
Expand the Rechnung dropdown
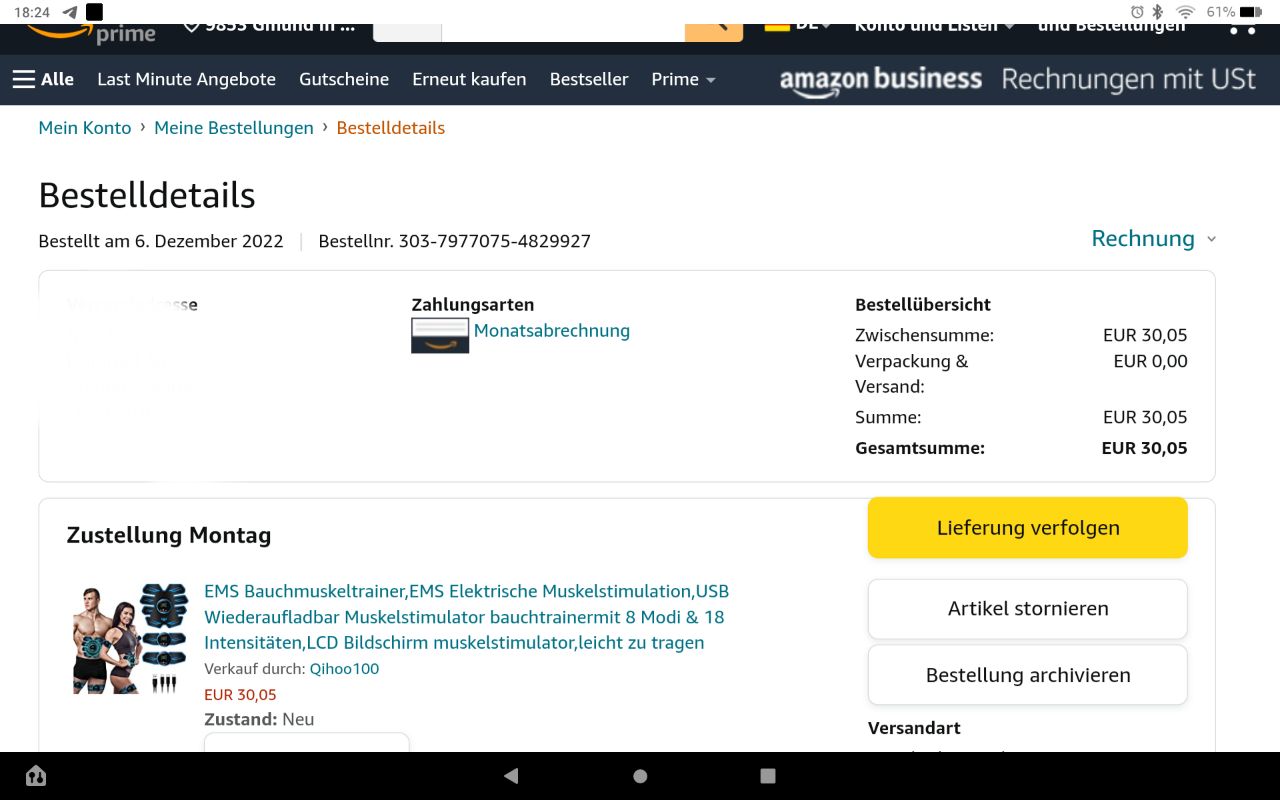coord(1153,239)
